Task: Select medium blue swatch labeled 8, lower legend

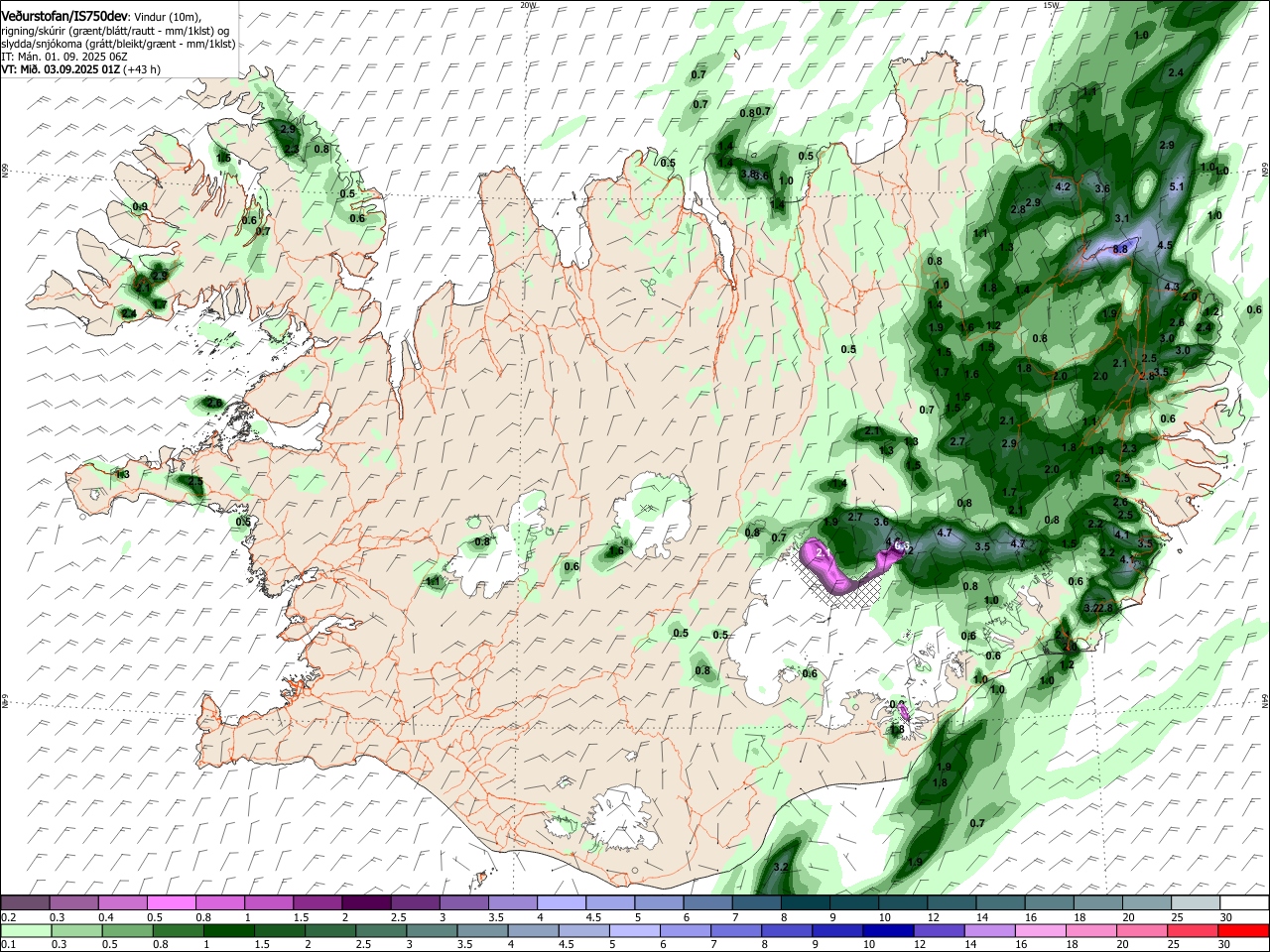Action: pos(786,930)
